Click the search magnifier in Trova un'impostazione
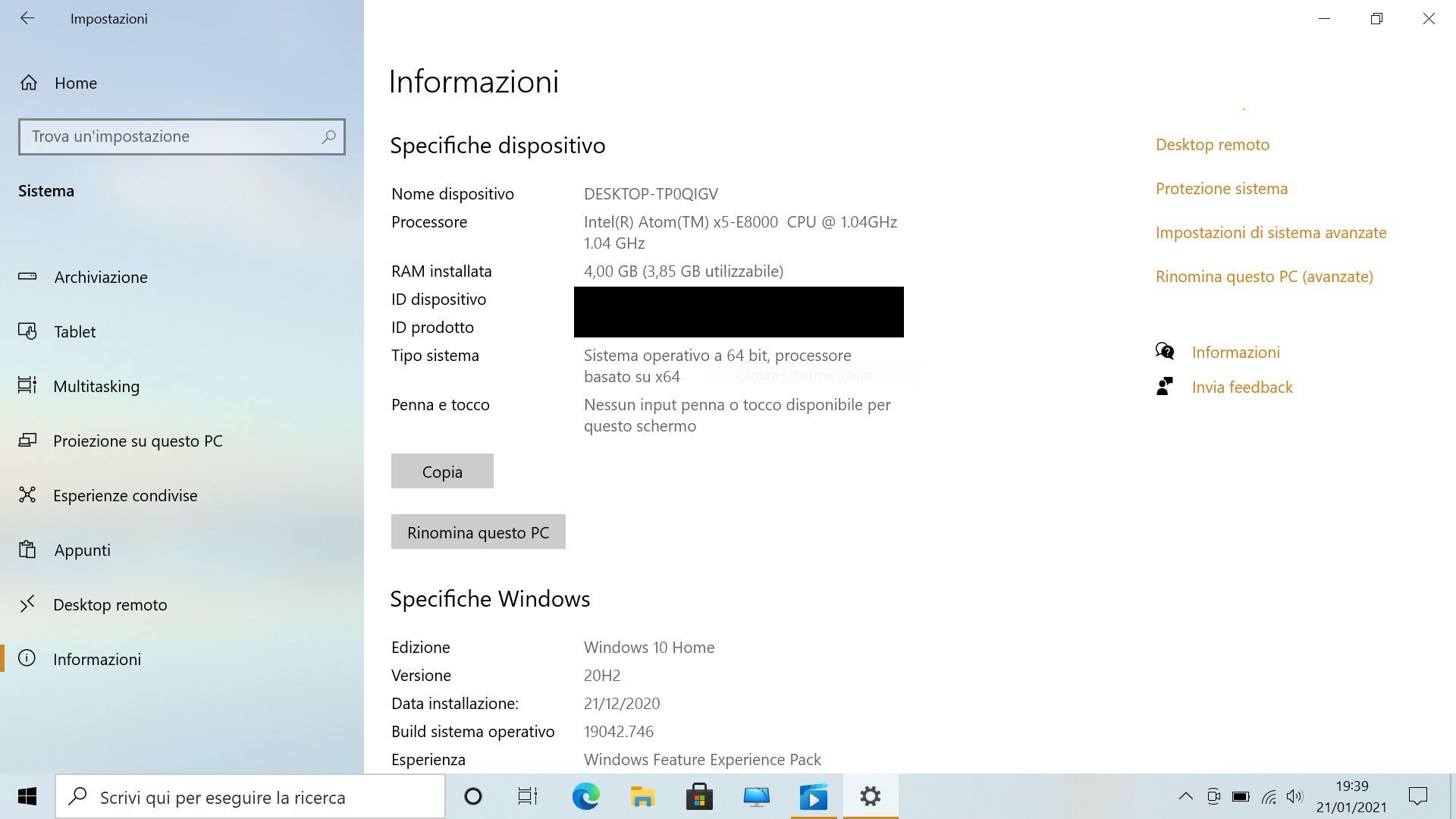Image resolution: width=1456 pixels, height=819 pixels. [x=328, y=136]
